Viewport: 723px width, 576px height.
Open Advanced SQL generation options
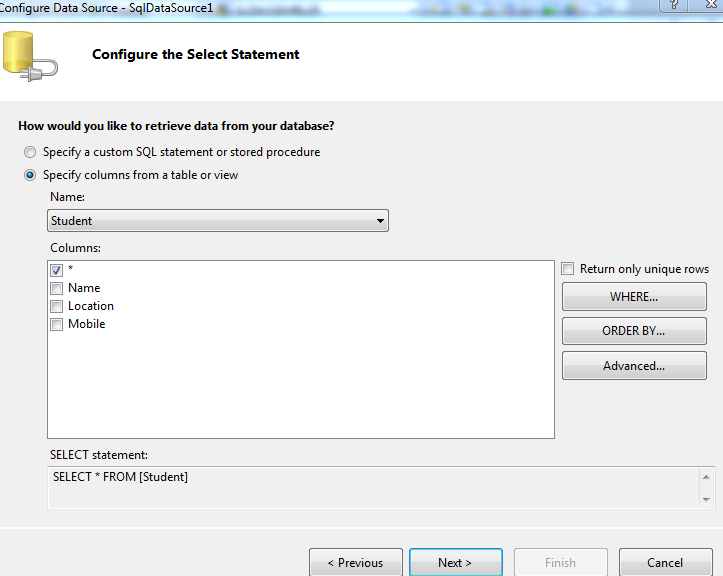tap(634, 366)
